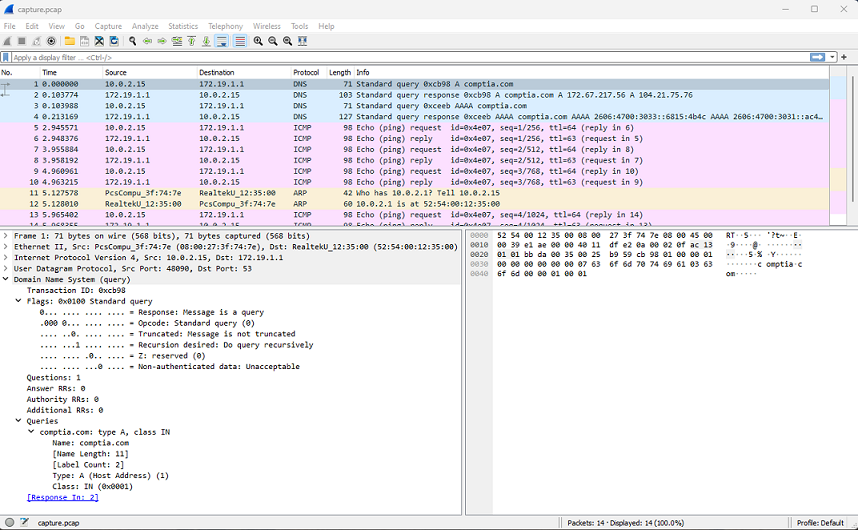Select the Transaction ID: 0xcb98 field
Image resolution: width=858 pixels, height=530 pixels.
pyautogui.click(x=76, y=290)
